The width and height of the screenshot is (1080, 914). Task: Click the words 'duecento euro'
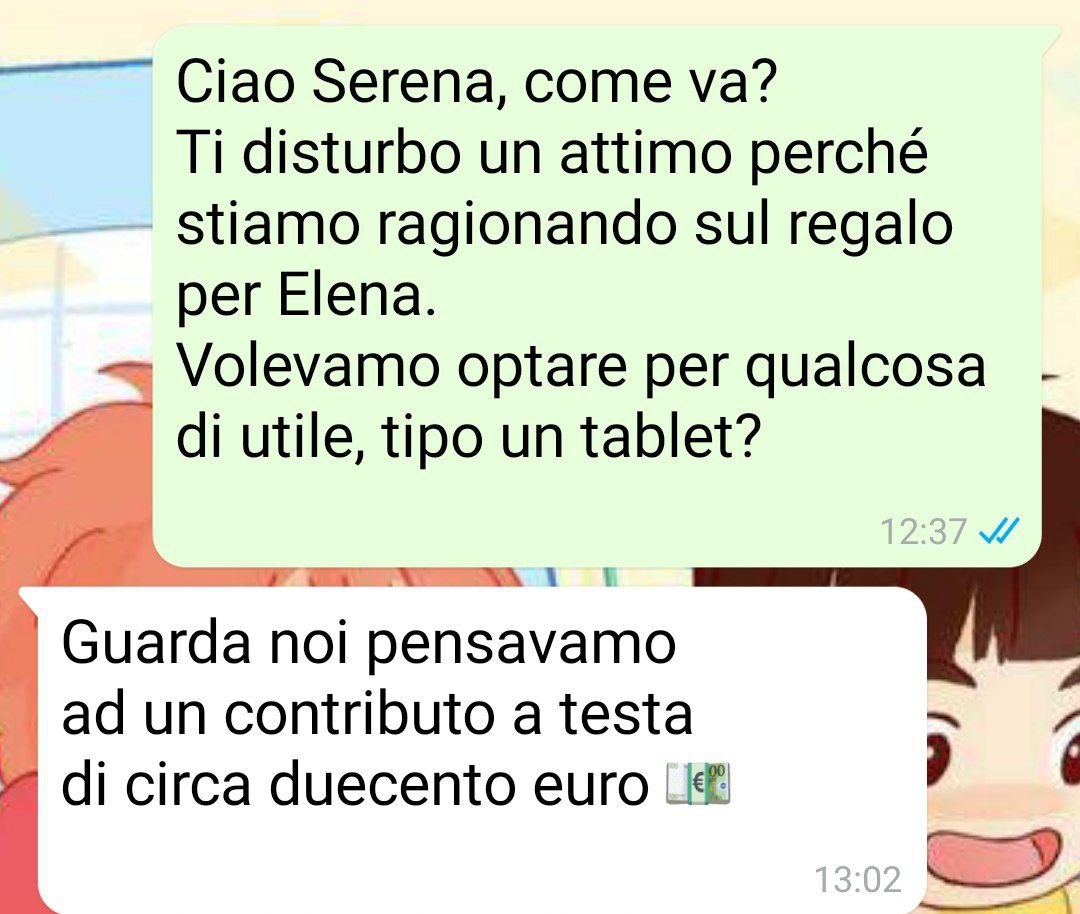pos(459,784)
